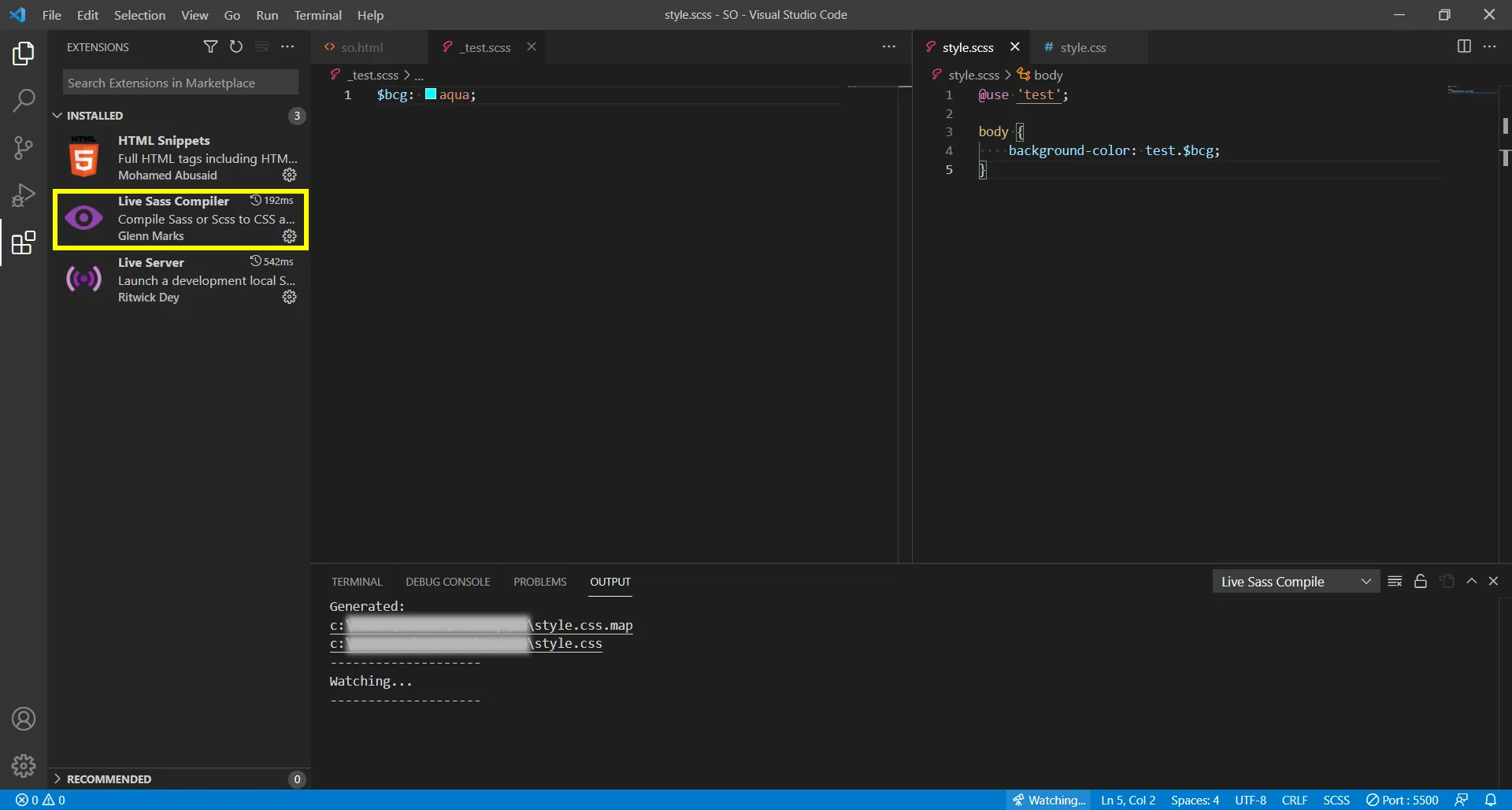The width and height of the screenshot is (1512, 810).
Task: Go to line via Ln 5, Col 2
Action: pyautogui.click(x=1128, y=800)
